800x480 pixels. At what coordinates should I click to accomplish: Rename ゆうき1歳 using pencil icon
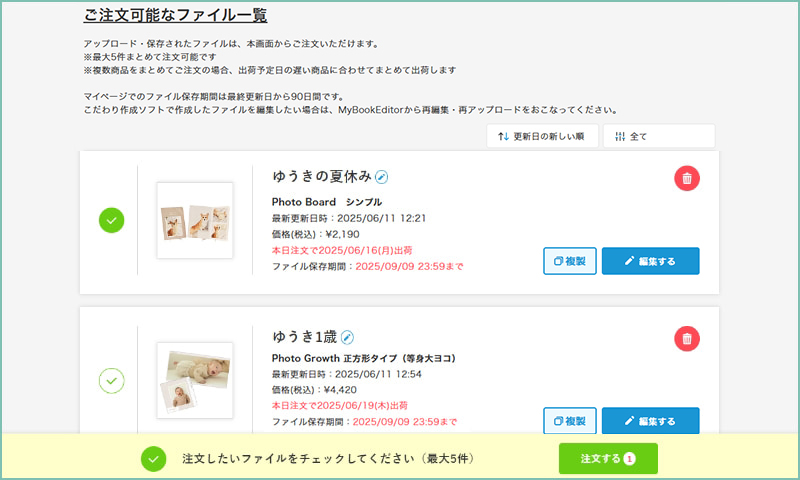click(x=347, y=337)
